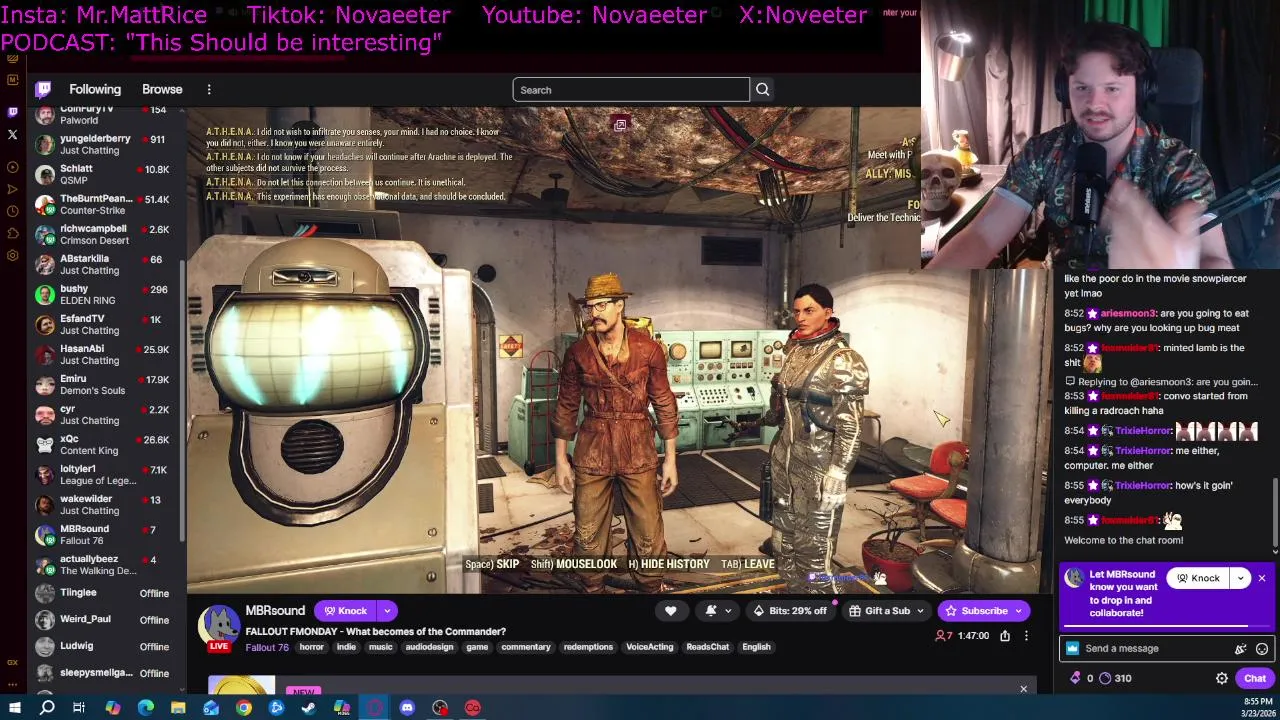Image resolution: width=1280 pixels, height=720 pixels.
Task: Click the channel points icon showing 310
Action: pyautogui.click(x=1105, y=678)
